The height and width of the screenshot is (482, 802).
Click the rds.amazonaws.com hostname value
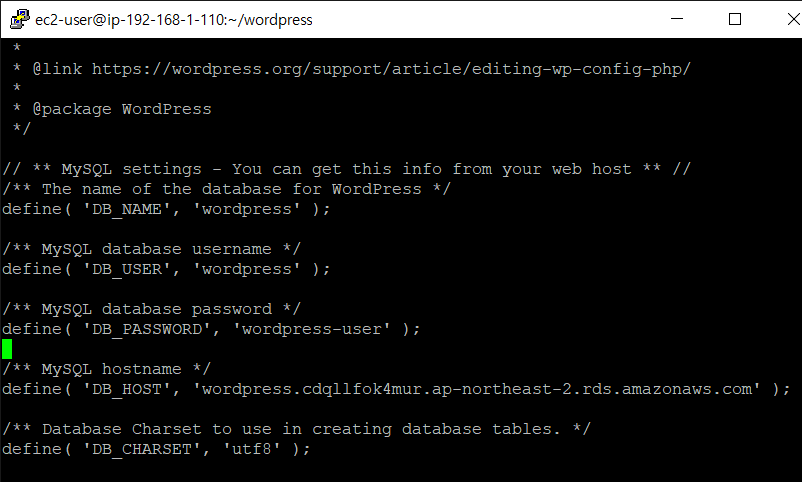click(477, 389)
